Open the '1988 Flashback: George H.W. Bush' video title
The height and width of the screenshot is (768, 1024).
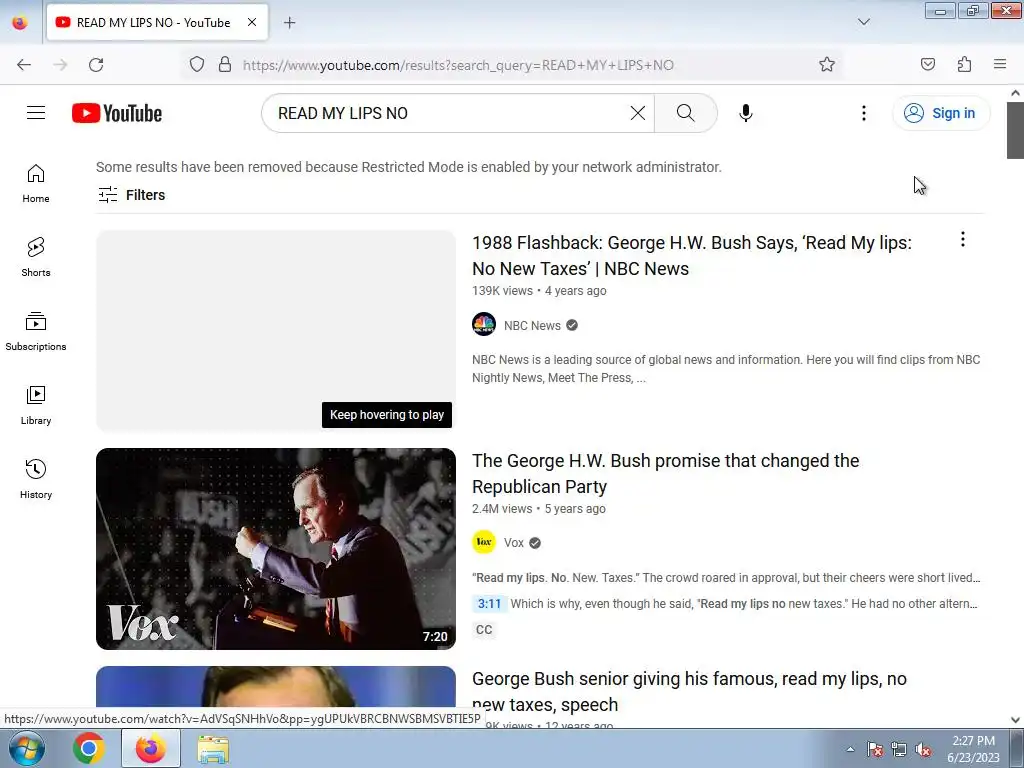click(692, 255)
